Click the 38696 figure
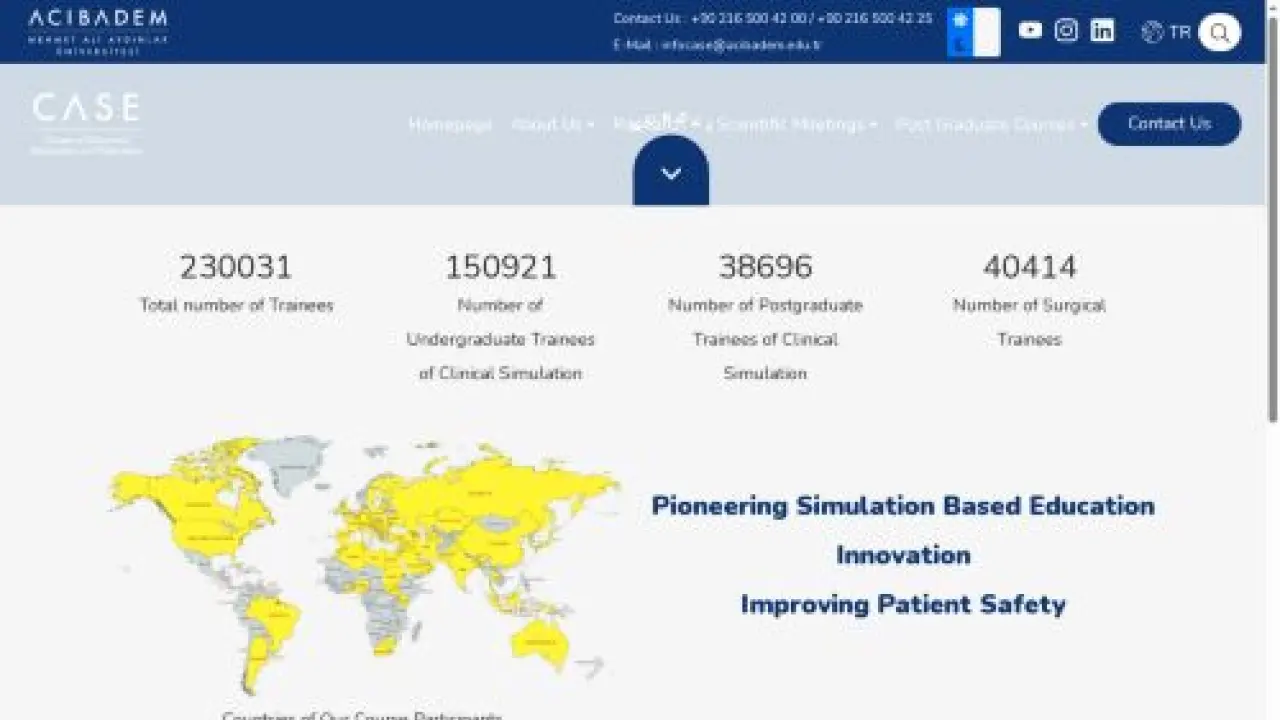This screenshot has width=1280, height=720. coord(765,267)
